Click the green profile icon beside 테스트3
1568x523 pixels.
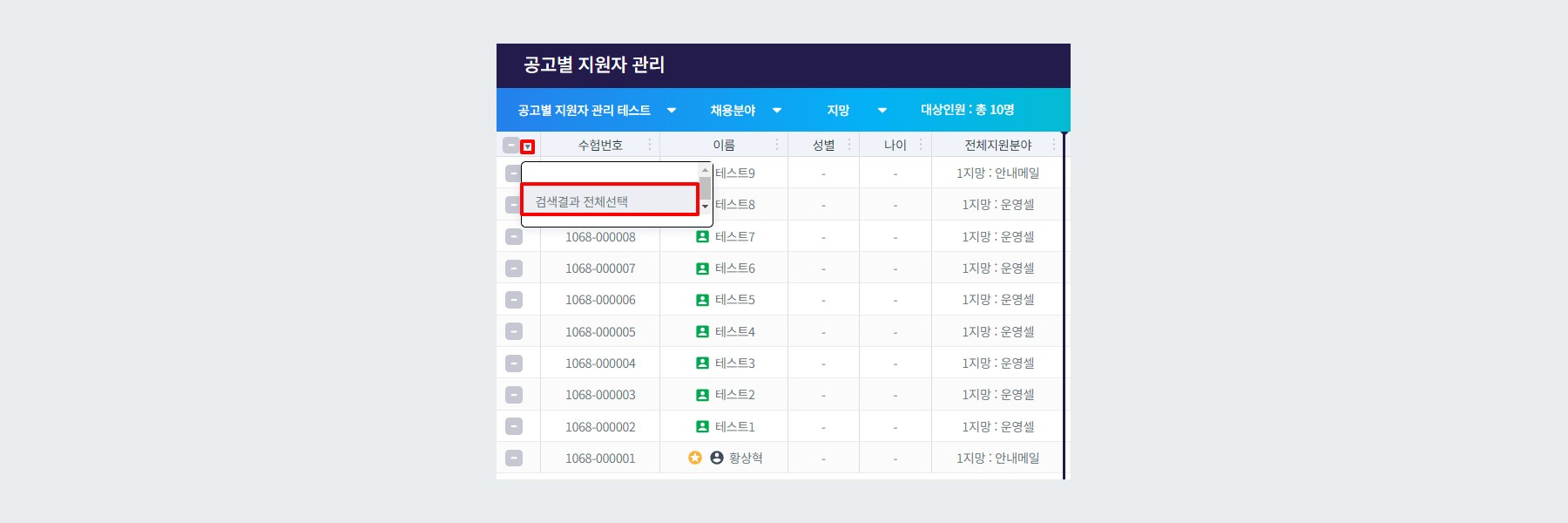702,363
